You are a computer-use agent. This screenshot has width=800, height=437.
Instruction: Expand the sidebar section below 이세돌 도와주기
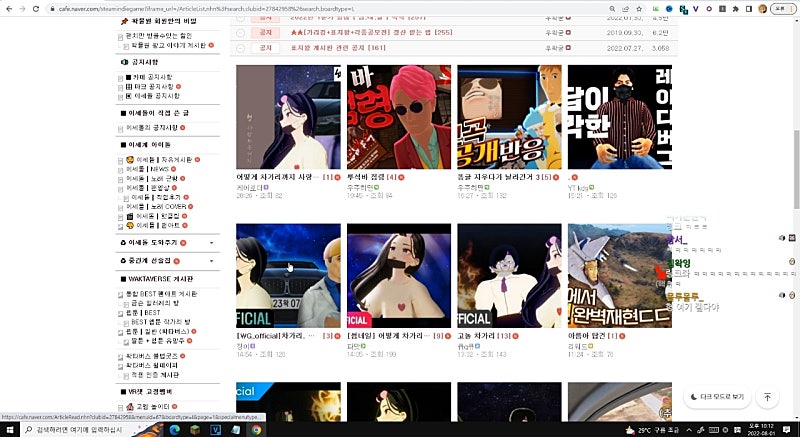[212, 261]
